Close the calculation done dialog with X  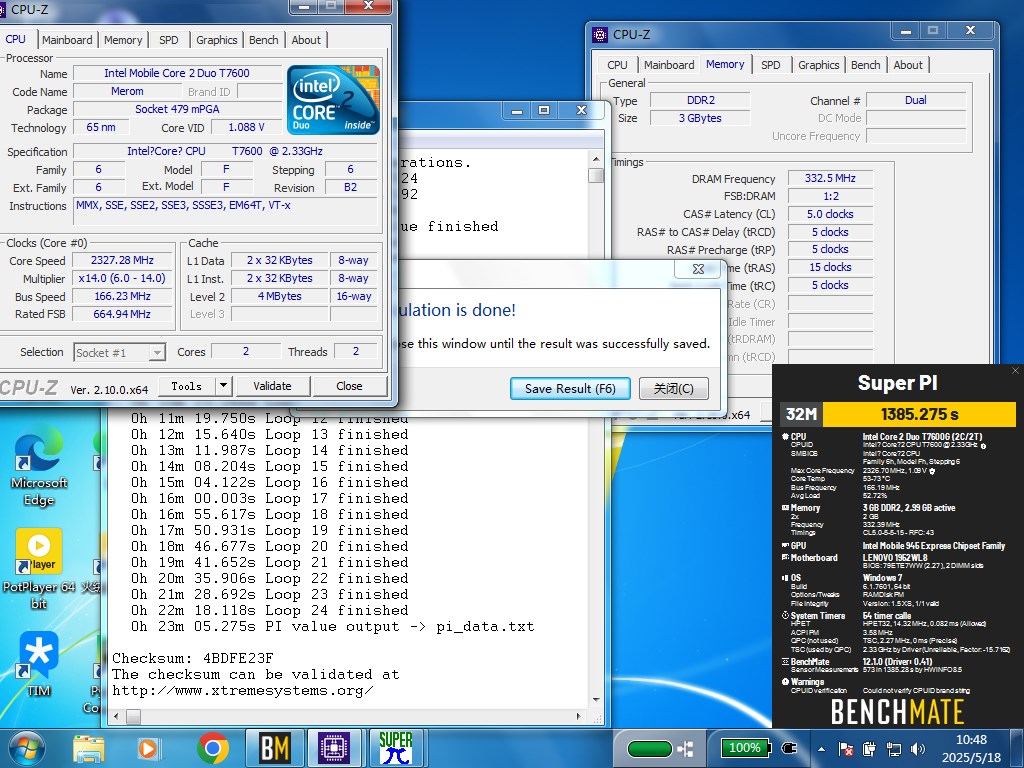click(x=698, y=268)
